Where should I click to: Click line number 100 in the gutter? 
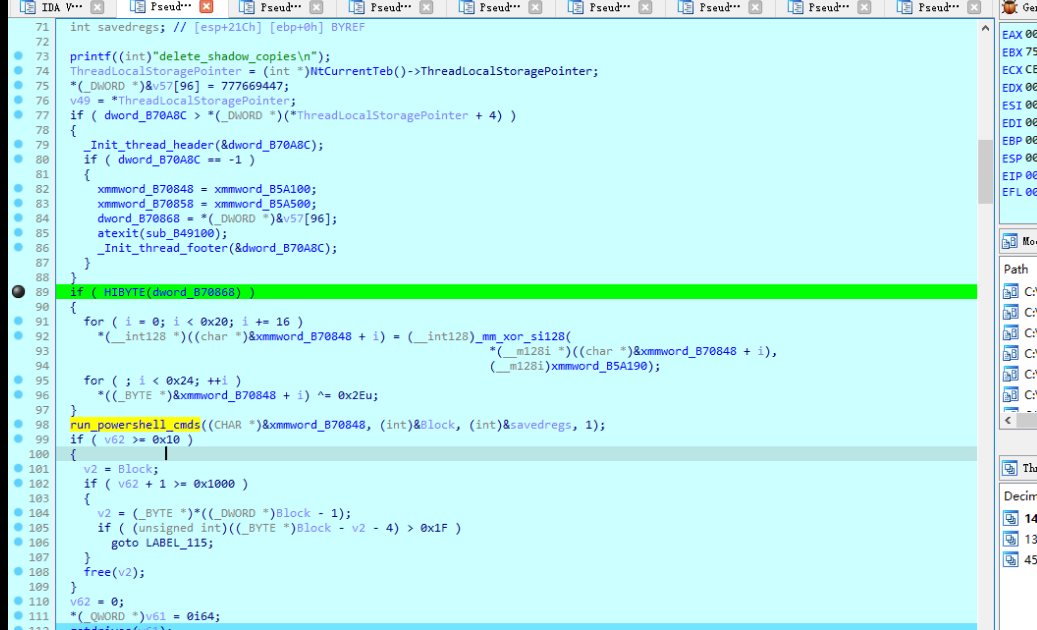(38, 454)
